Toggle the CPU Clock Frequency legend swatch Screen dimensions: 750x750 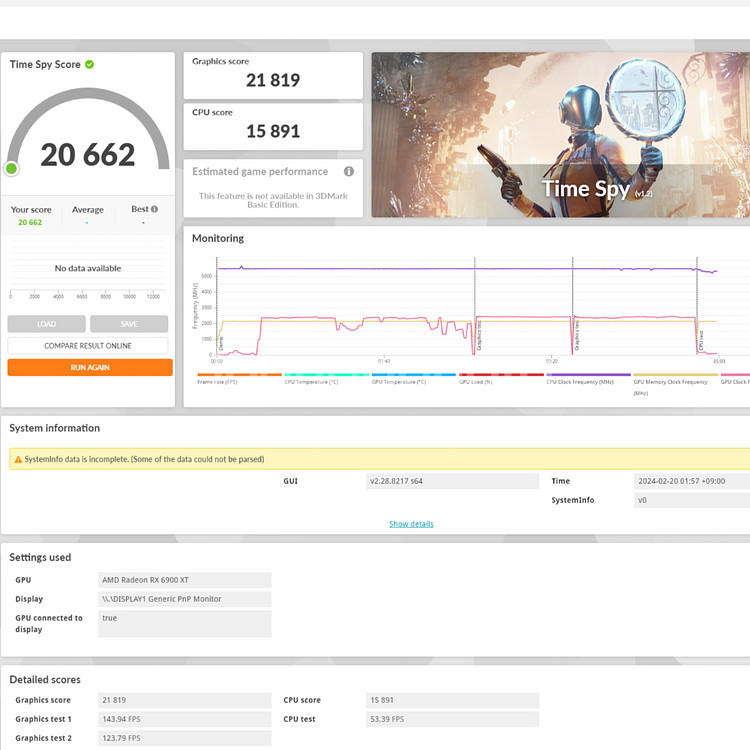pyautogui.click(x=588, y=375)
